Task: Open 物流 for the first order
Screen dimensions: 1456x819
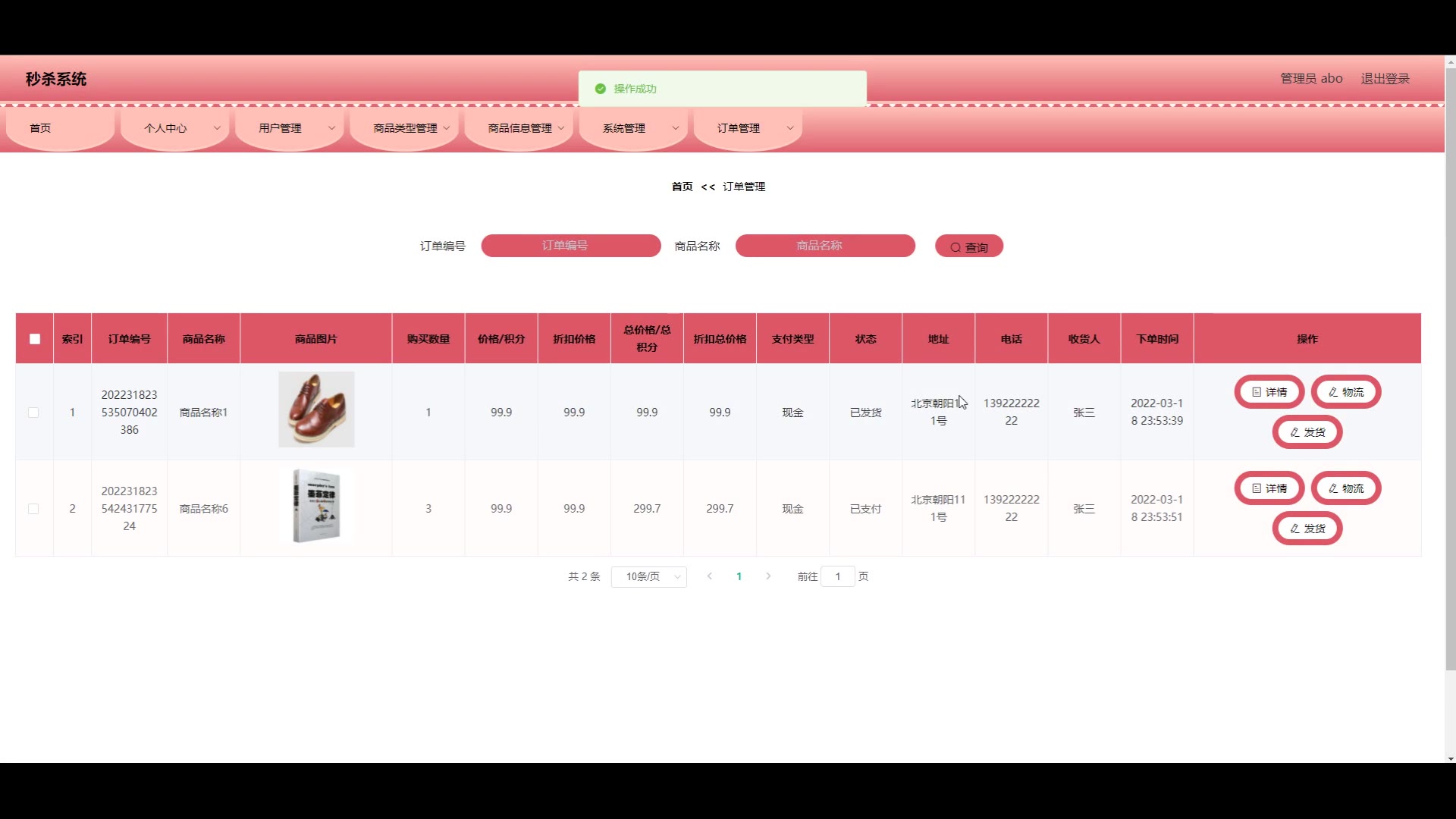Action: coord(1345,392)
